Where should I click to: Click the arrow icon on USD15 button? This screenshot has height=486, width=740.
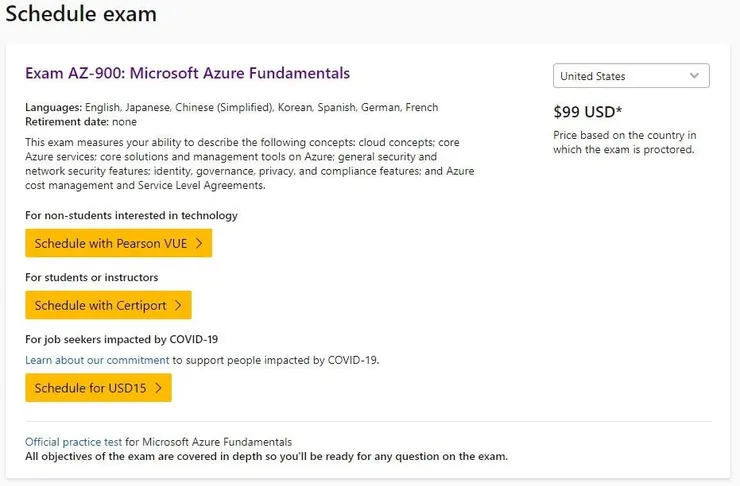(x=158, y=388)
